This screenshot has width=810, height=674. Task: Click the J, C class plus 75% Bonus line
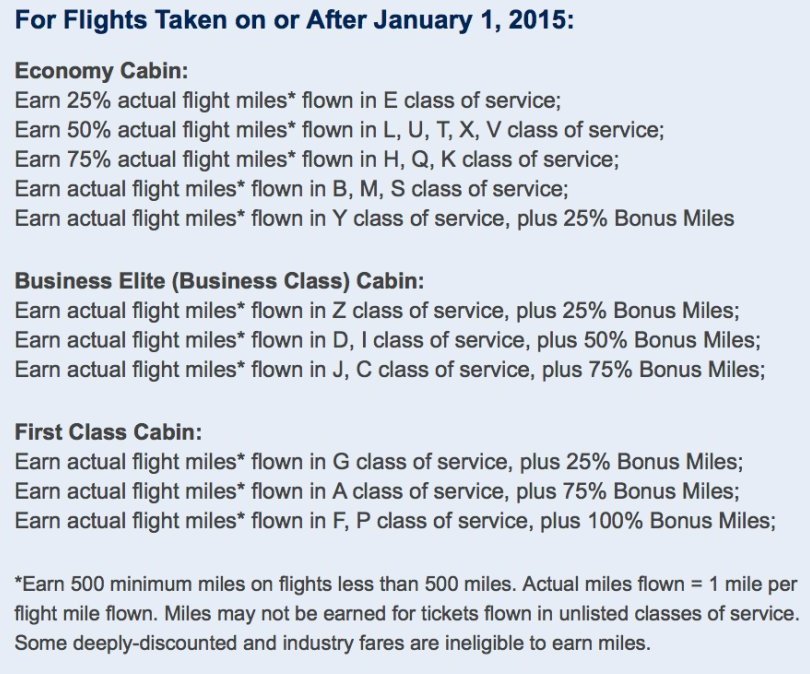point(390,370)
